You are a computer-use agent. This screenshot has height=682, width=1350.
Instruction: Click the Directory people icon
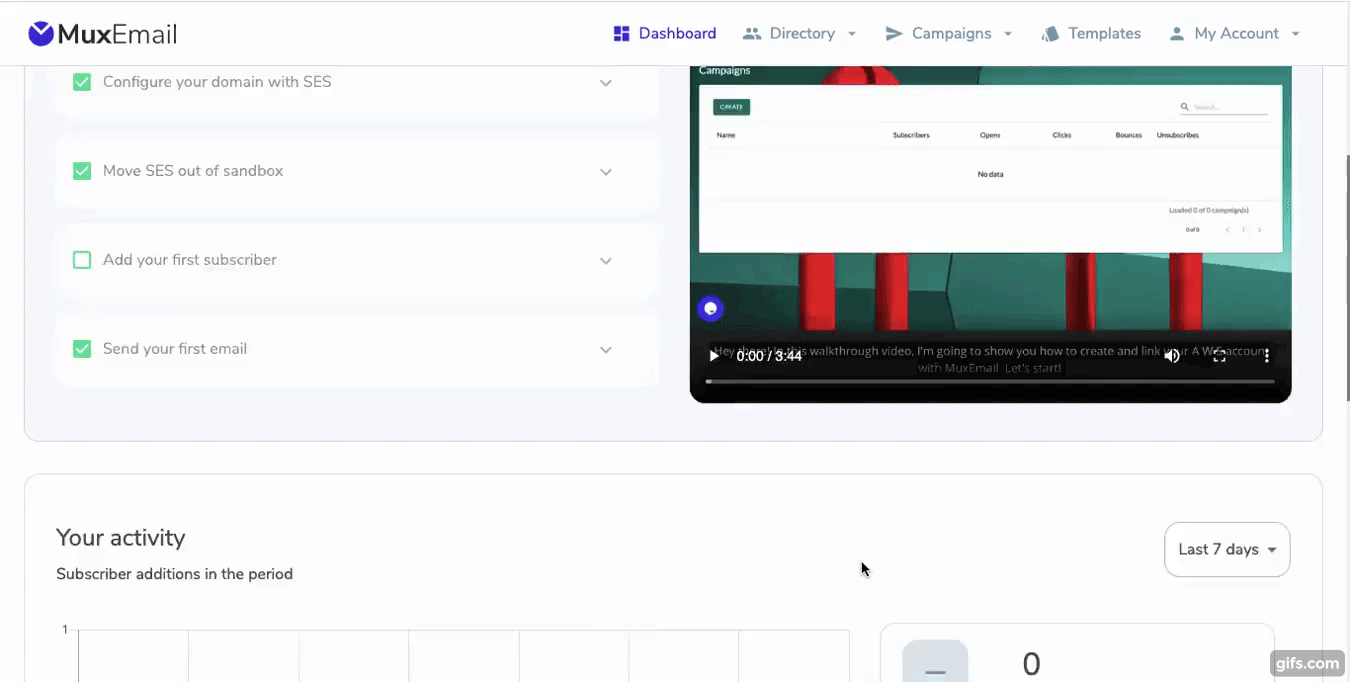752,34
